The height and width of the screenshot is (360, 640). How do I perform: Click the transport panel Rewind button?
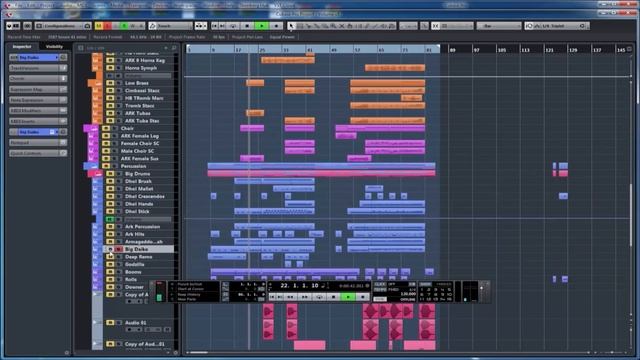tap(290, 297)
